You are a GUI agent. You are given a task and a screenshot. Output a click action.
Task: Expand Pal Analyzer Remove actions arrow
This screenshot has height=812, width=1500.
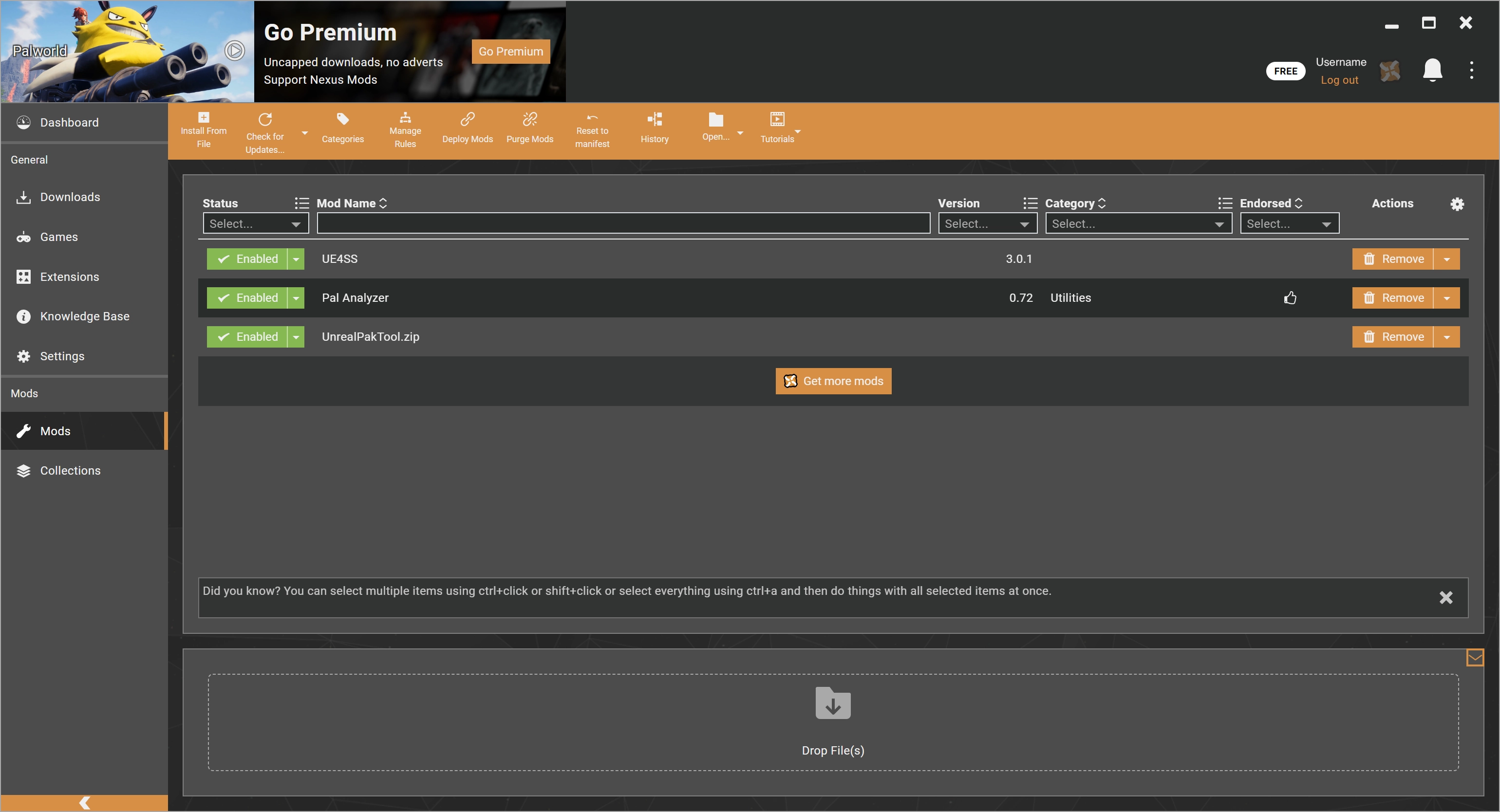coord(1446,298)
